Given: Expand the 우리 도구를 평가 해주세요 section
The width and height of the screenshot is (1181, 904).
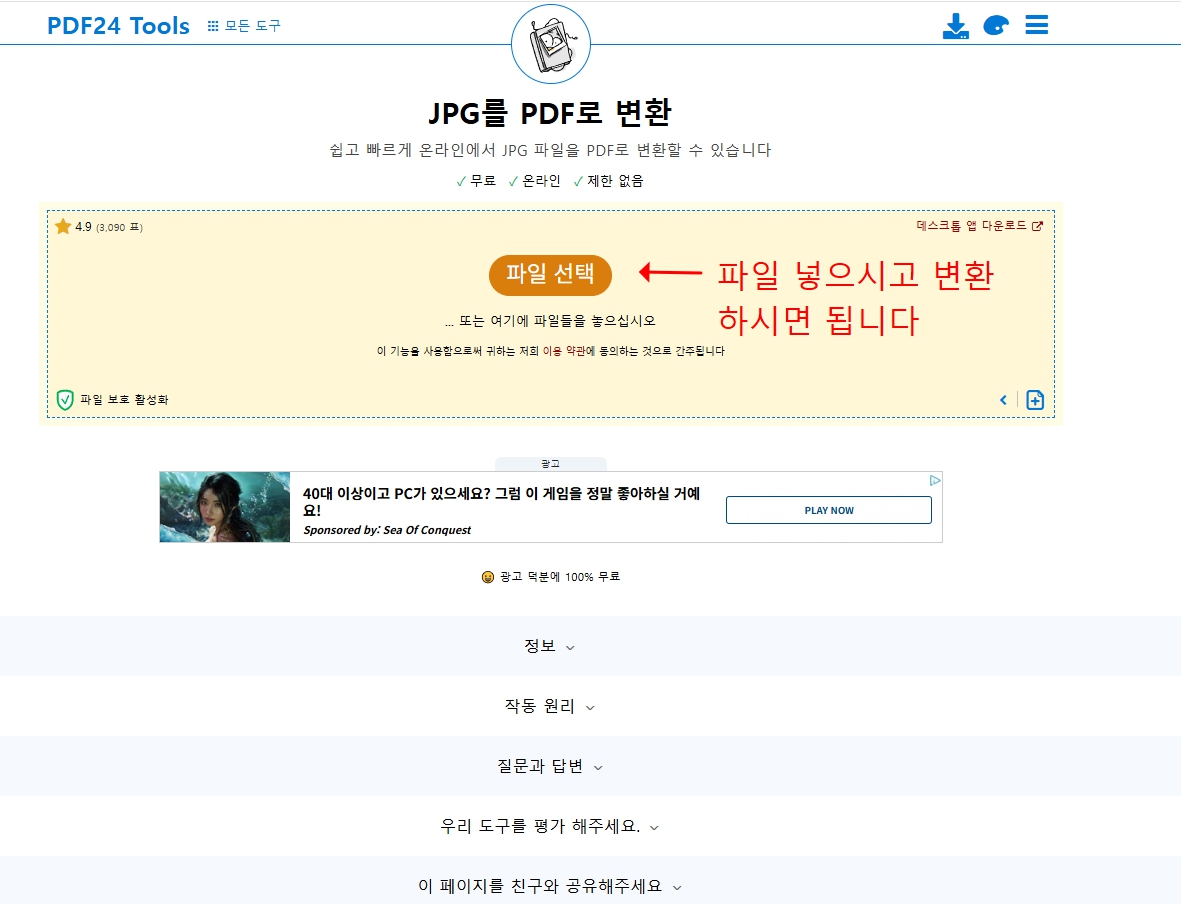Looking at the screenshot, I should (550, 826).
